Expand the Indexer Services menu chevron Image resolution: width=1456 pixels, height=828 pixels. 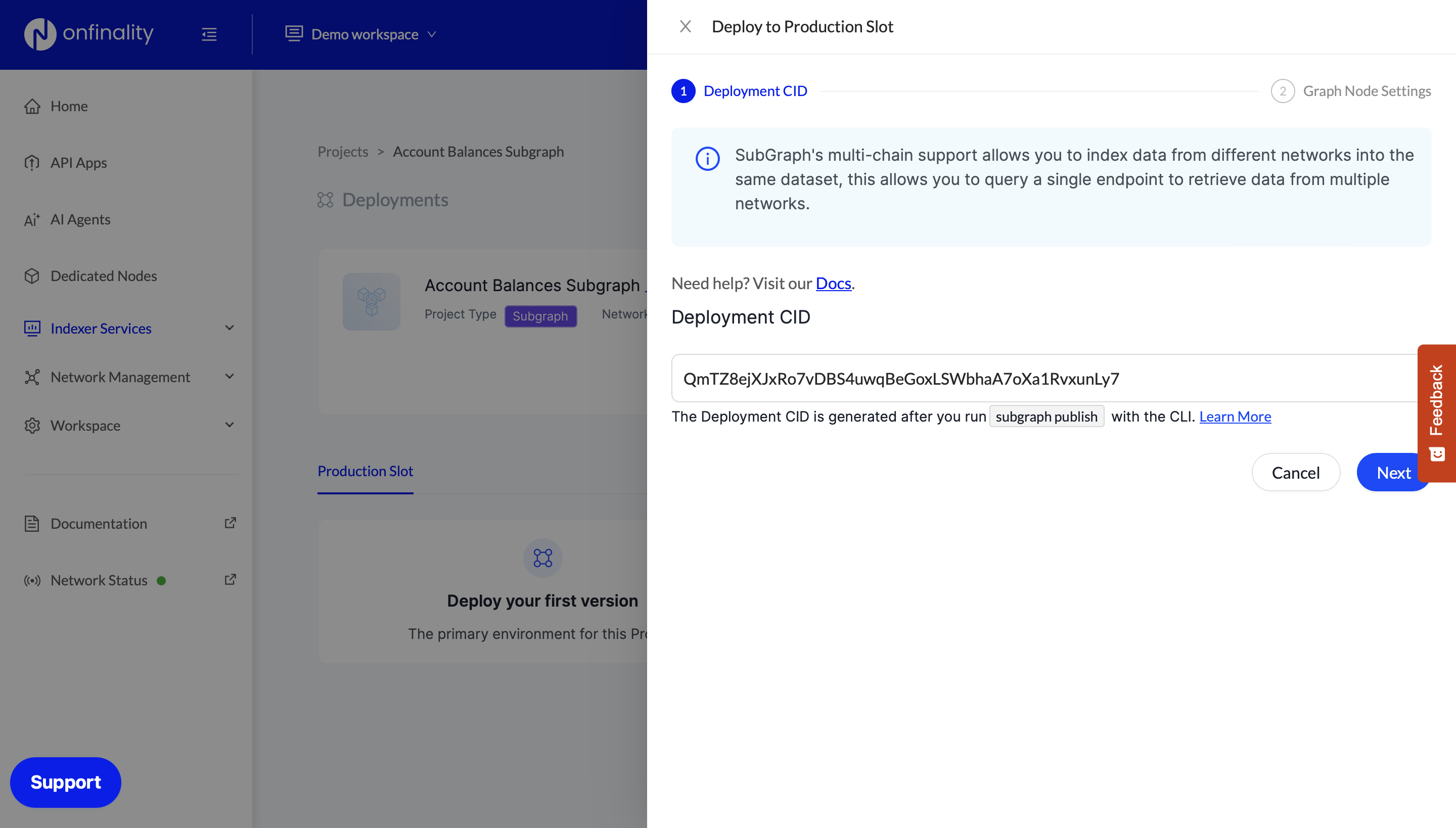[x=229, y=328]
